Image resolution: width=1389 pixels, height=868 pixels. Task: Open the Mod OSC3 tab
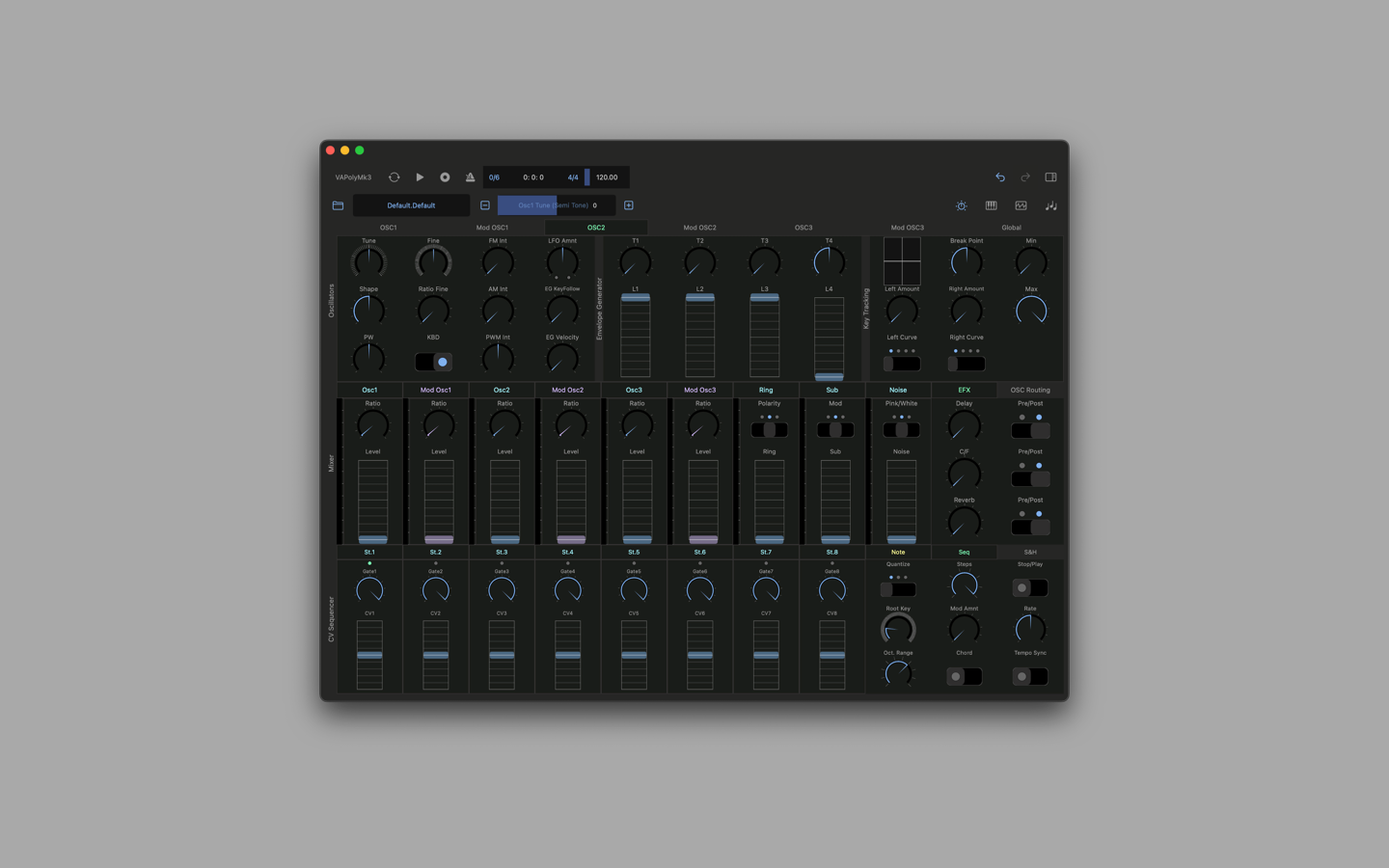pyautogui.click(x=908, y=228)
